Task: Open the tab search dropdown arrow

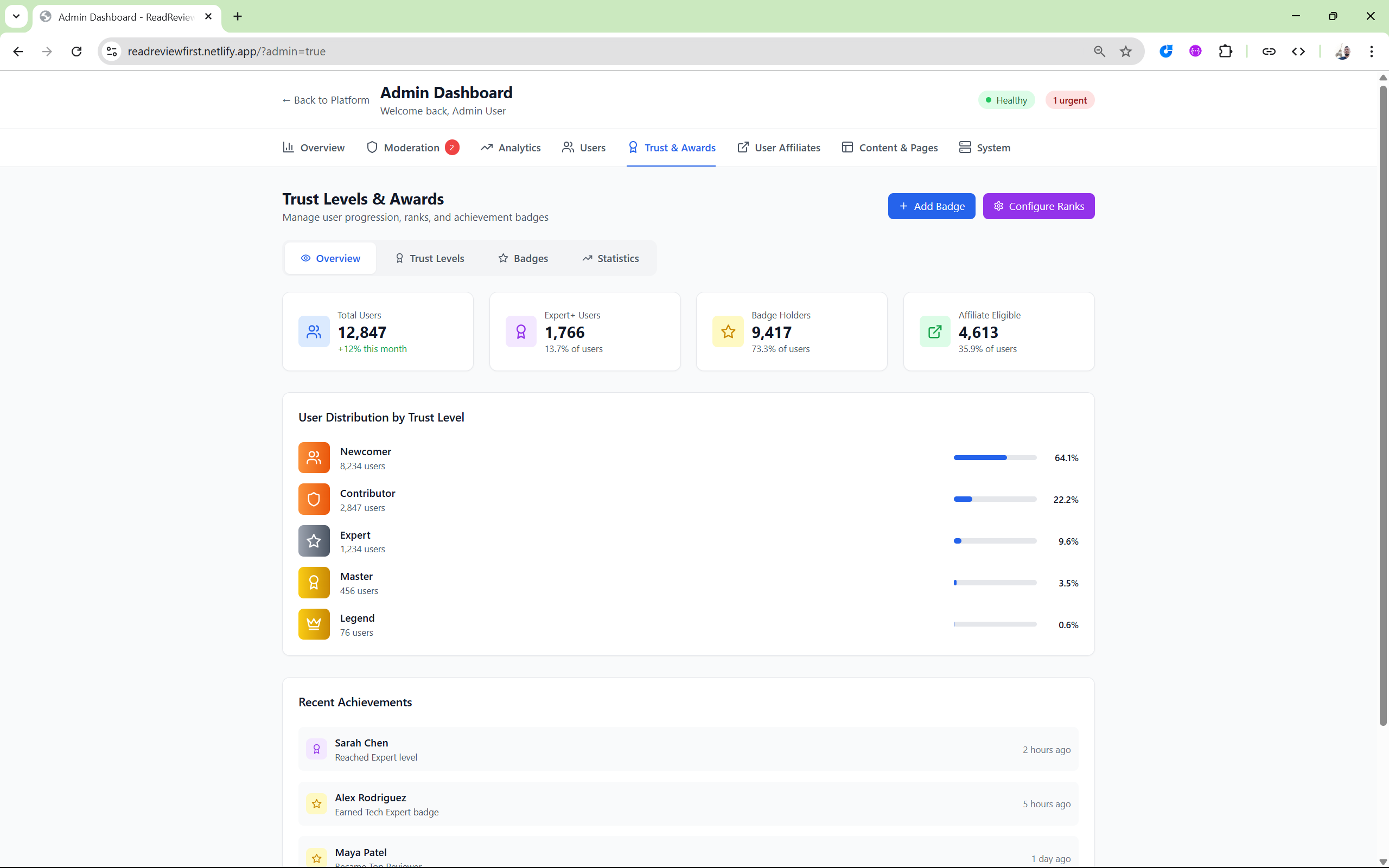Action: [x=16, y=16]
